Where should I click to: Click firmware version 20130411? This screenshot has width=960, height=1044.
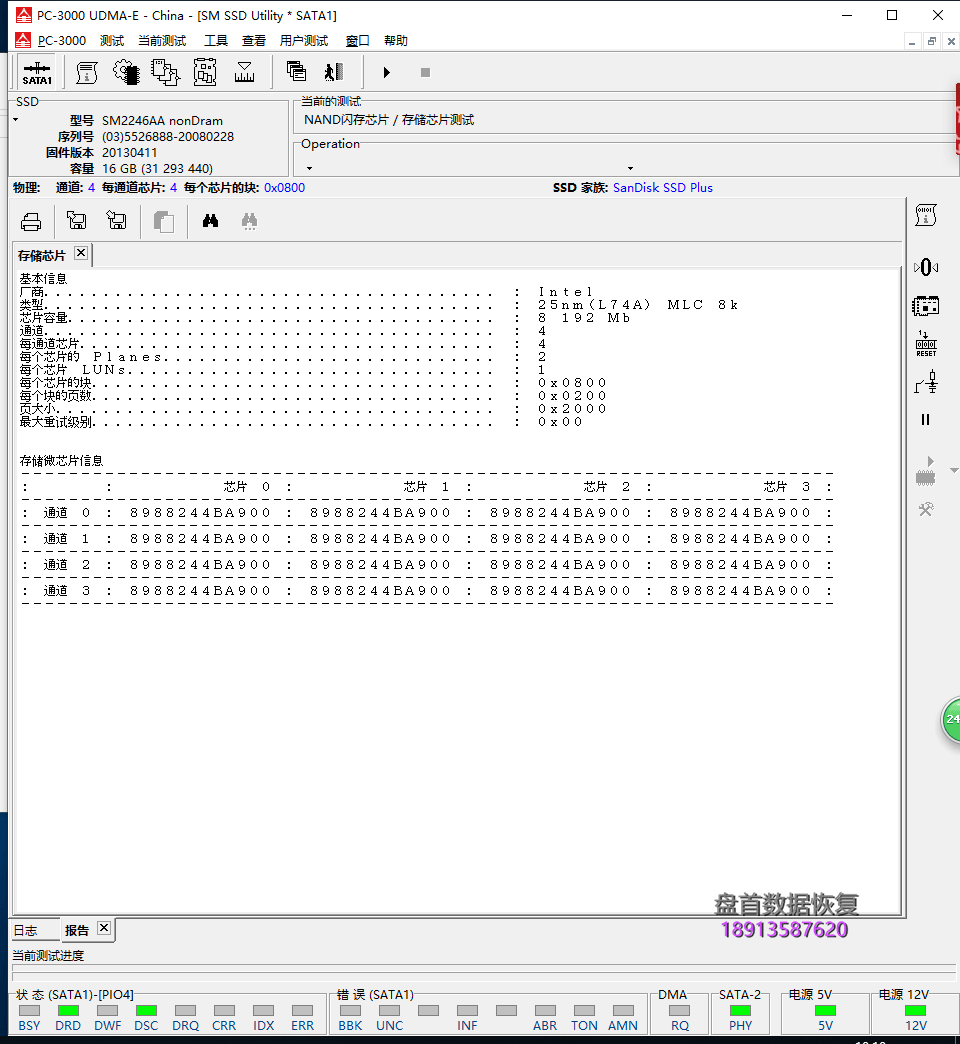pos(129,152)
